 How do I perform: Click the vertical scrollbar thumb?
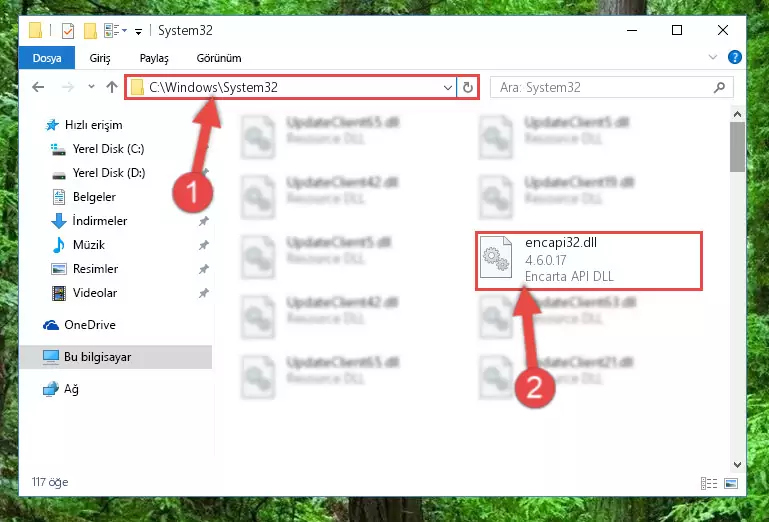click(x=737, y=147)
